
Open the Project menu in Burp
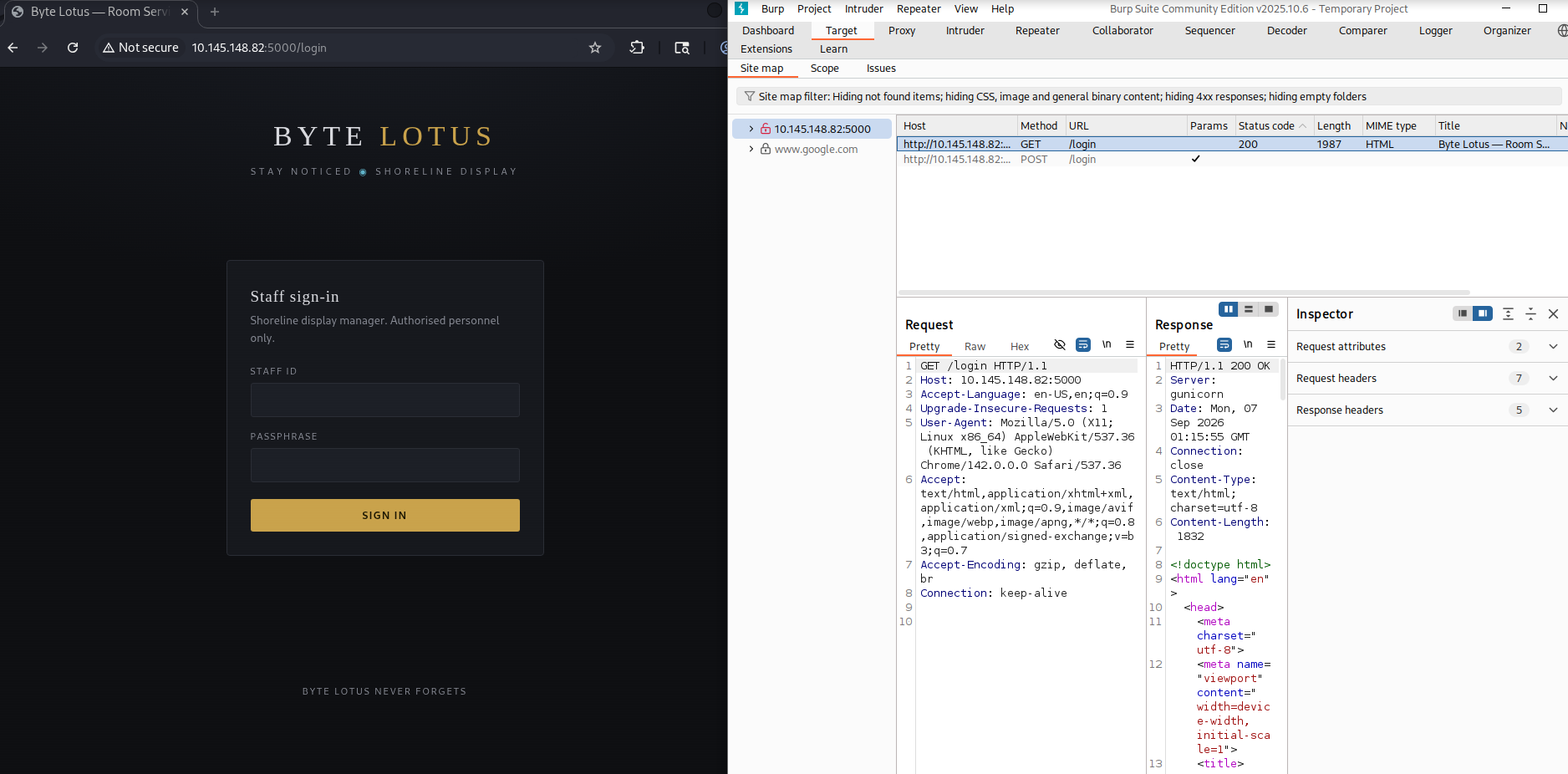[x=814, y=9]
